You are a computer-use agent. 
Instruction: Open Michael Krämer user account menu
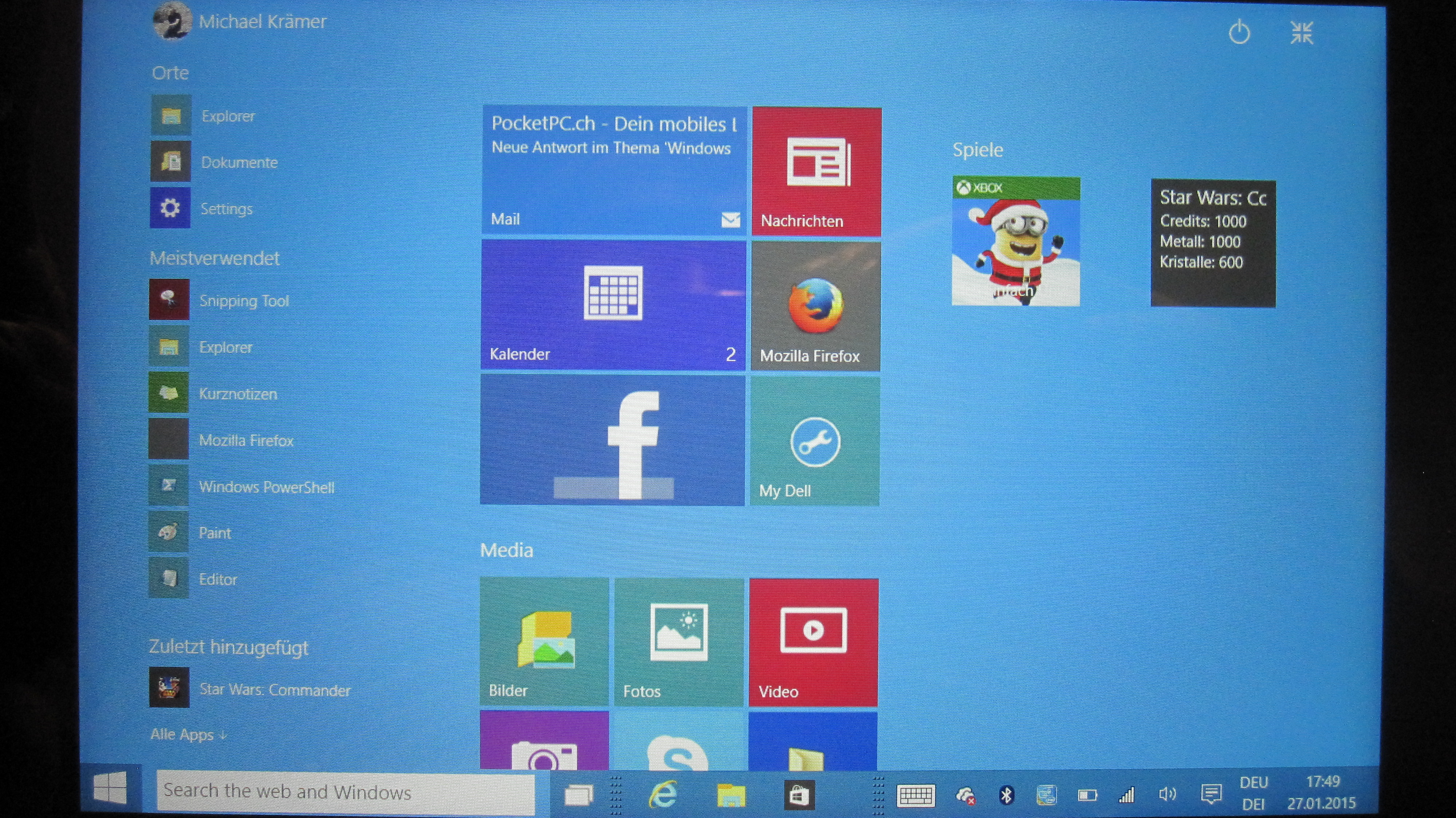240,21
